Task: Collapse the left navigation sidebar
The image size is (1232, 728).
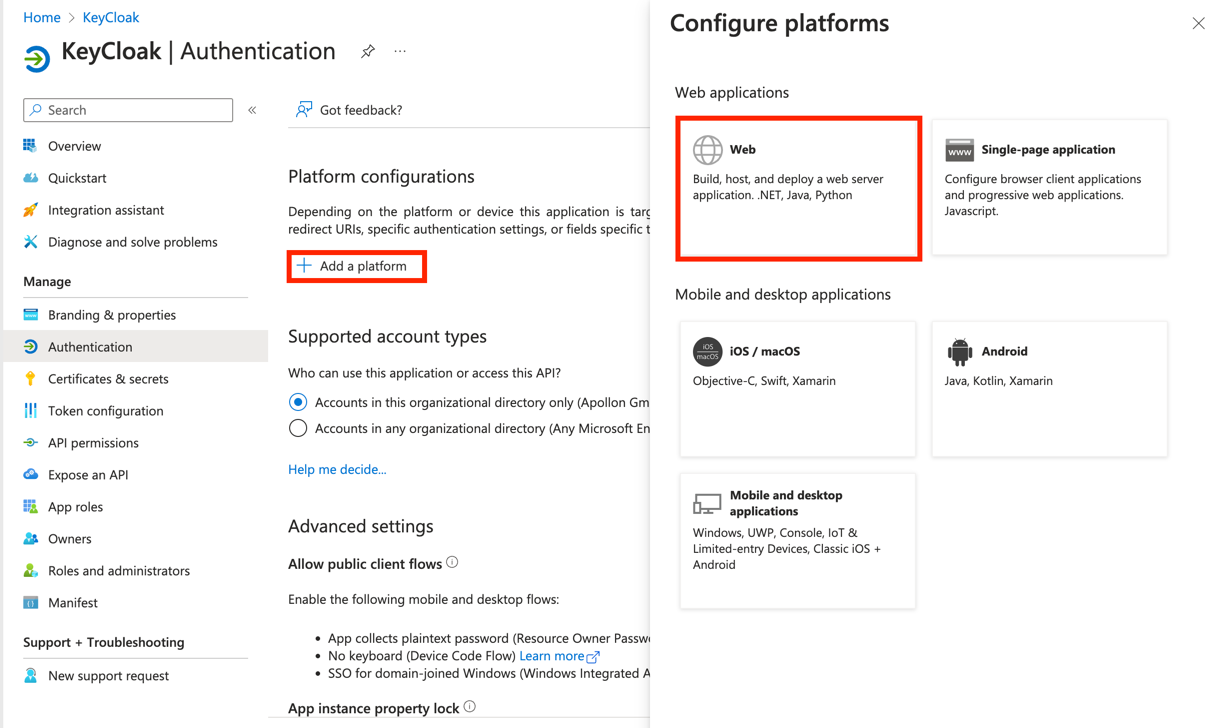Action: (x=252, y=110)
